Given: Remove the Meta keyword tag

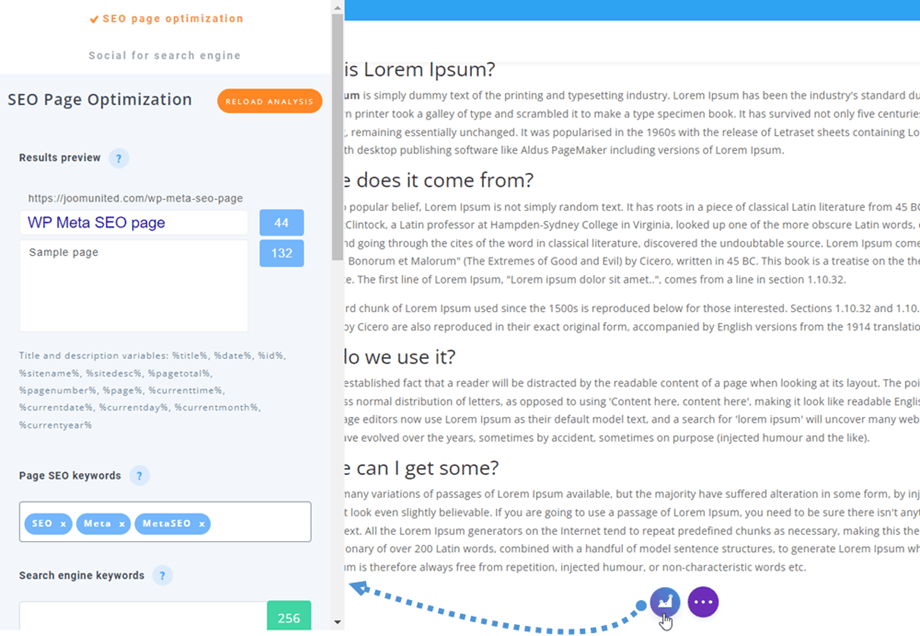Looking at the screenshot, I should (x=122, y=524).
